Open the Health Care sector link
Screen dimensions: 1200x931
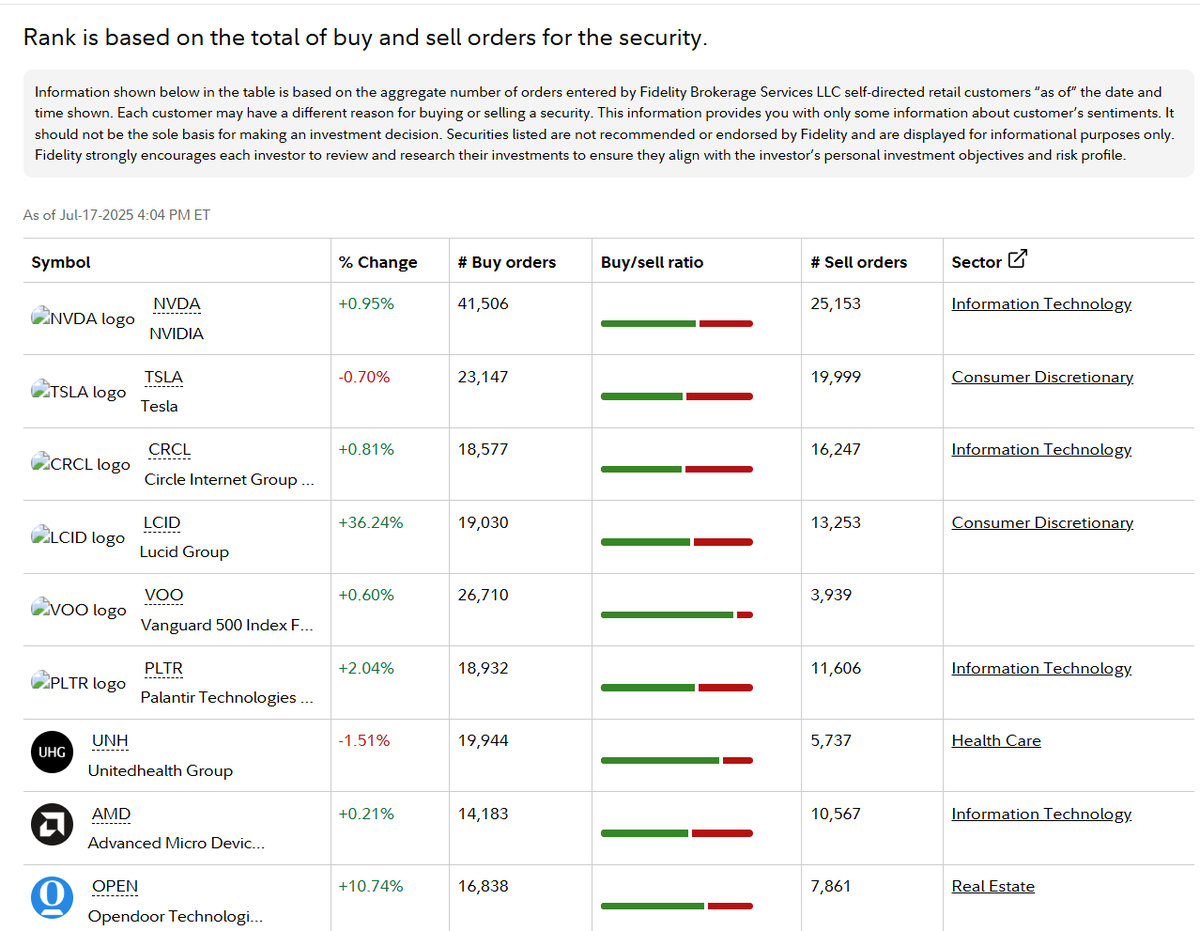996,741
